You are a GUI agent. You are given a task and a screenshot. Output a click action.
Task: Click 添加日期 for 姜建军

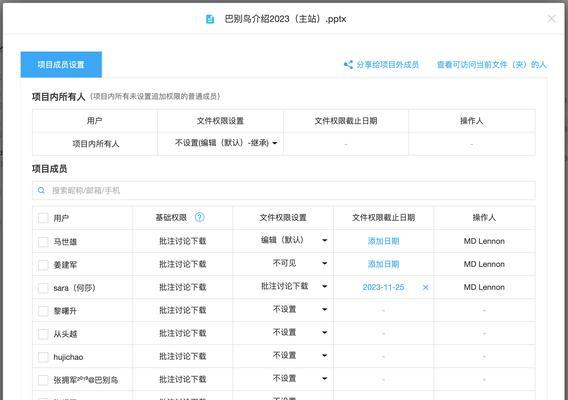coord(383,264)
